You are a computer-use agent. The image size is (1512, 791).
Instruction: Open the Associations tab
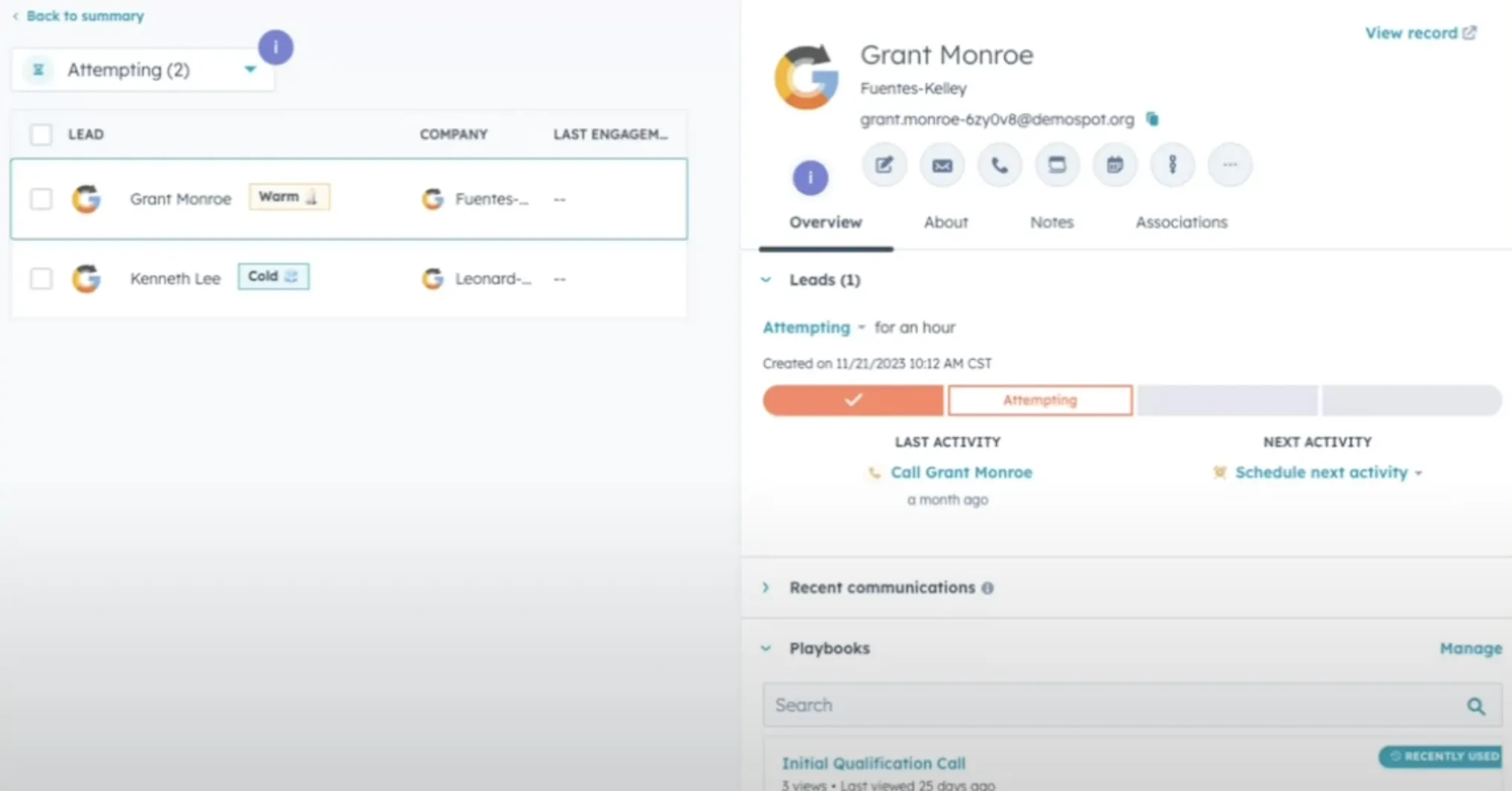point(1181,222)
